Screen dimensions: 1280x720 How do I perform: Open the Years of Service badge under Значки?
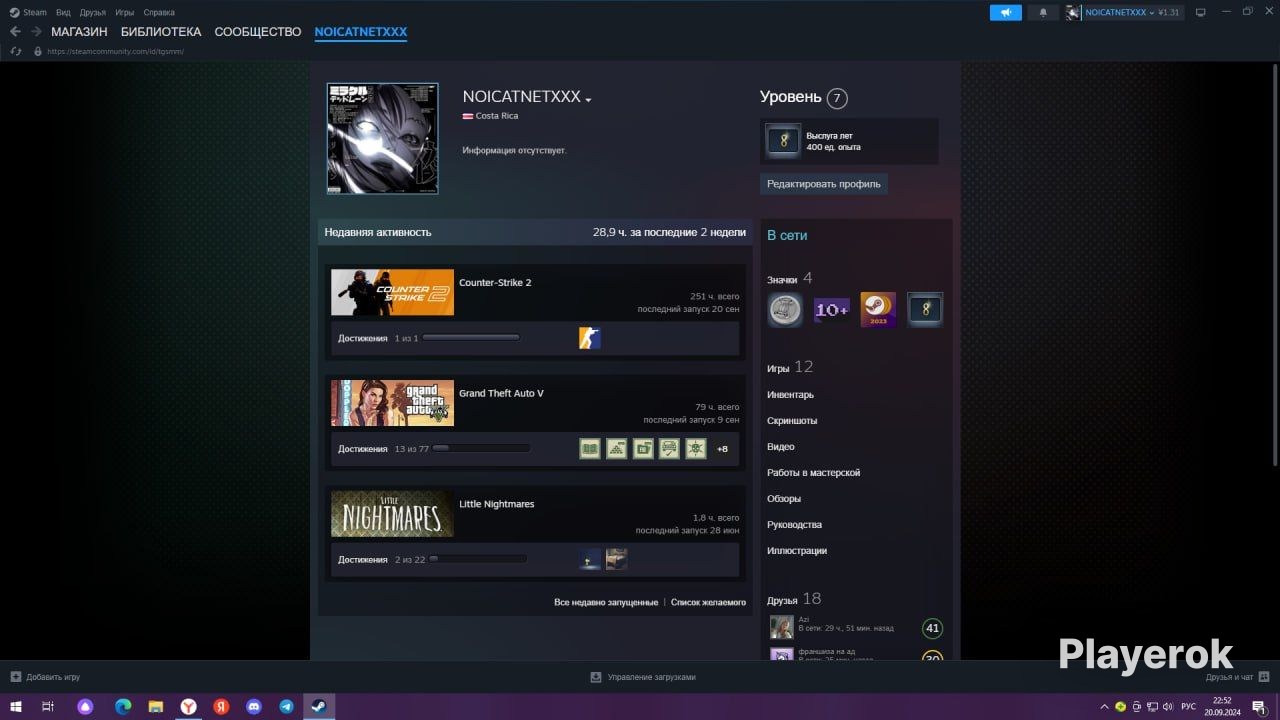tap(925, 310)
